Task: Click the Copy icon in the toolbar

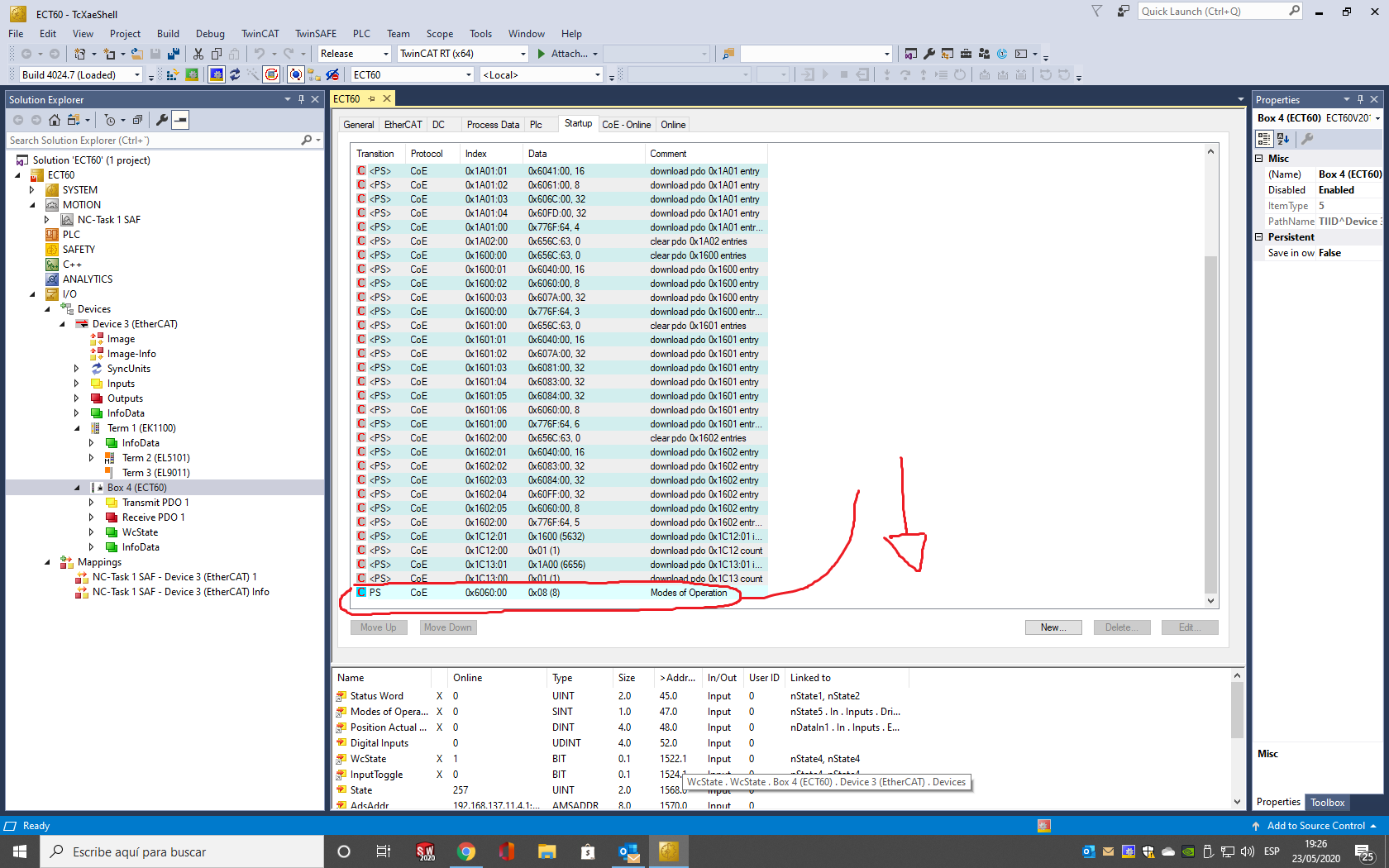Action: (217, 54)
